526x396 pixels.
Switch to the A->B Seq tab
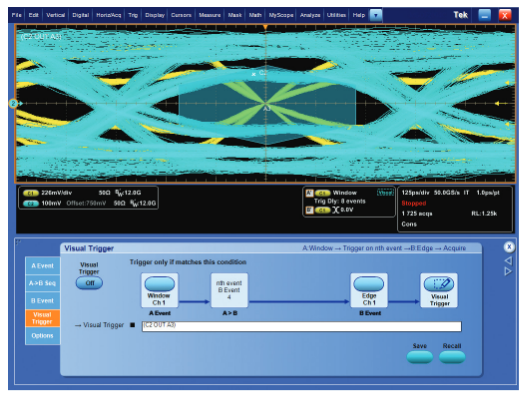pos(43,283)
